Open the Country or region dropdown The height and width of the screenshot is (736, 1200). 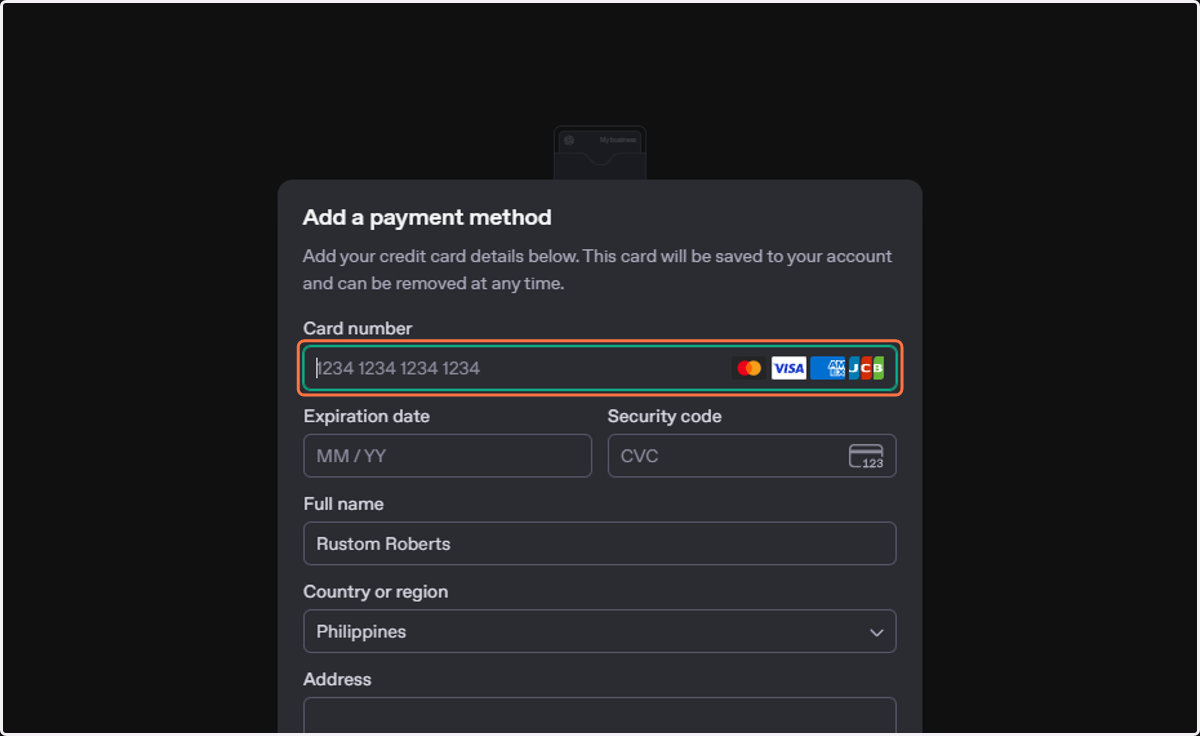point(600,632)
